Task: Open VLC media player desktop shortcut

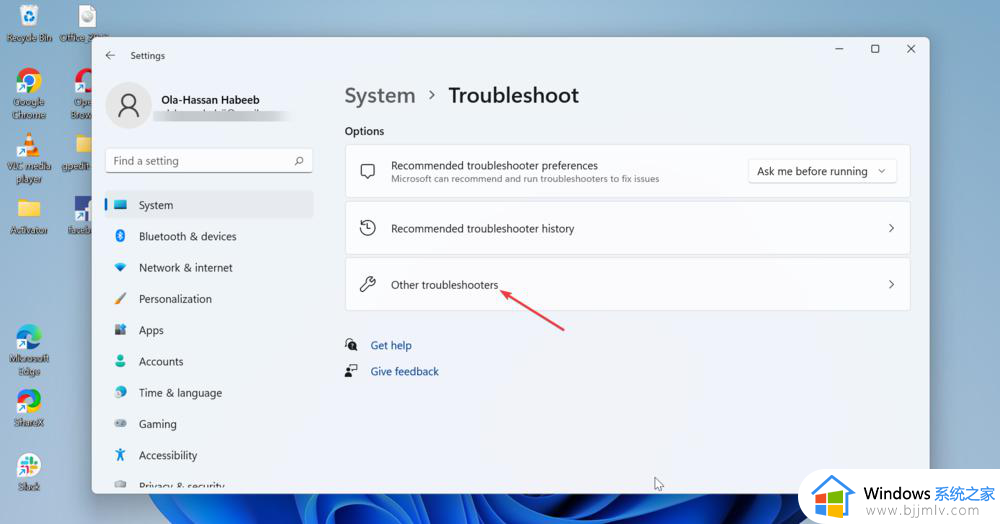Action: tap(29, 158)
